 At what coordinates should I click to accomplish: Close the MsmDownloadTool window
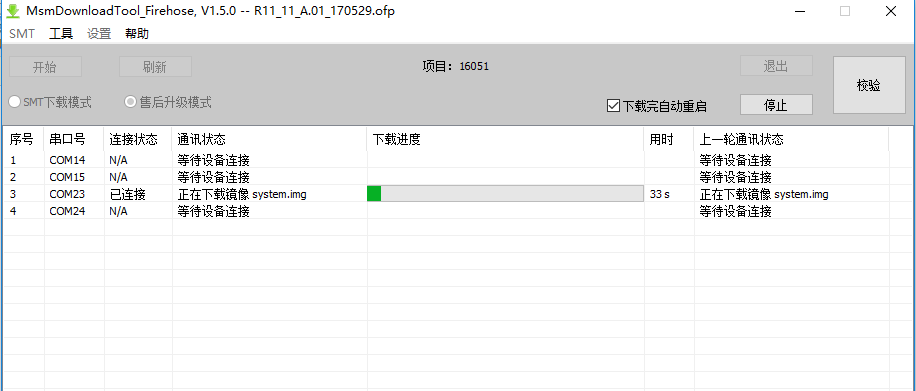point(890,11)
